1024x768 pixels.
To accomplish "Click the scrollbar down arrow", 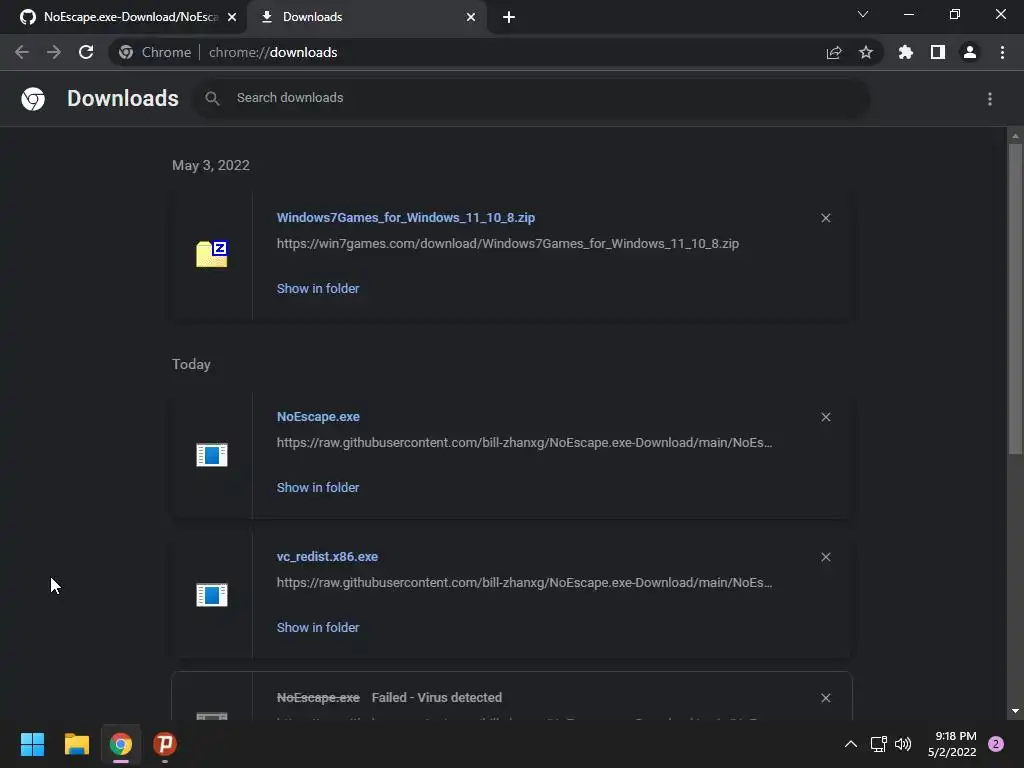I will pos(1015,711).
